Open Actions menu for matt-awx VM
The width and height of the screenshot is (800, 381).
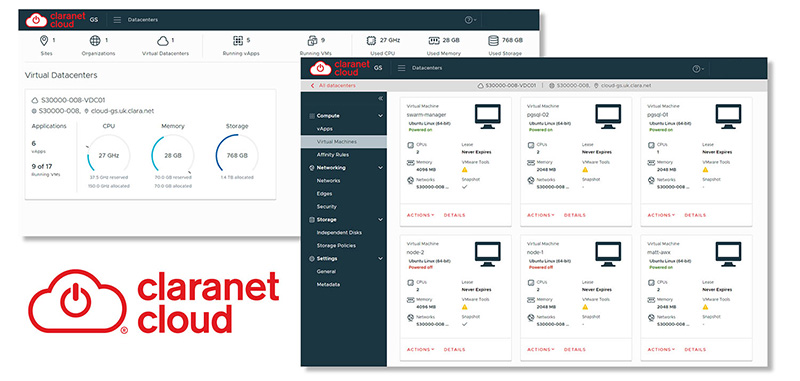pyautogui.click(x=661, y=350)
